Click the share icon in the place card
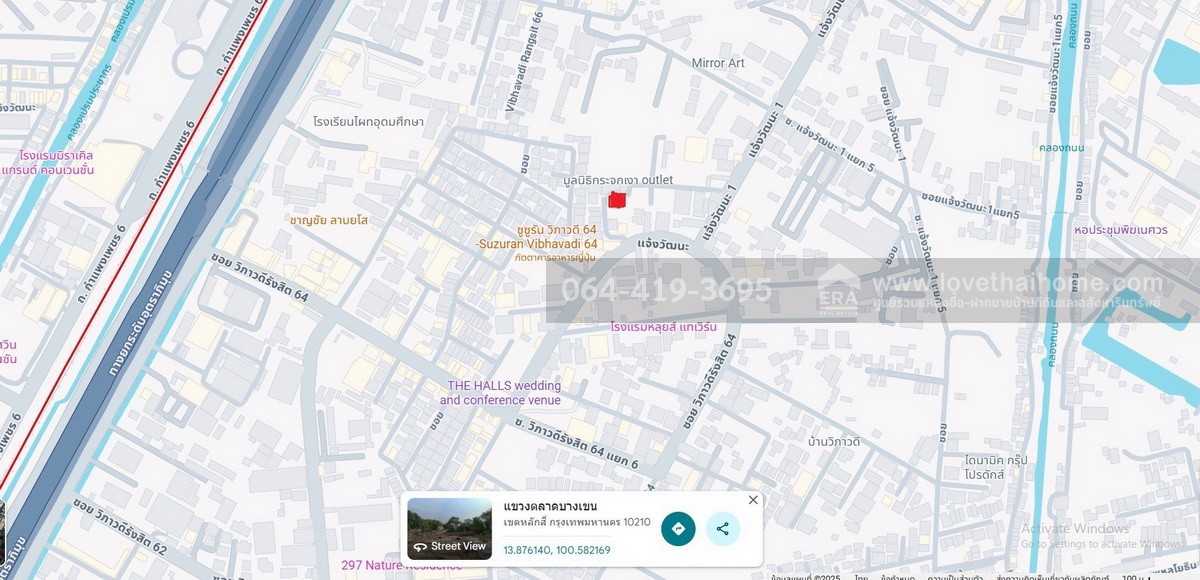Image resolution: width=1200 pixels, height=580 pixels. (x=723, y=529)
